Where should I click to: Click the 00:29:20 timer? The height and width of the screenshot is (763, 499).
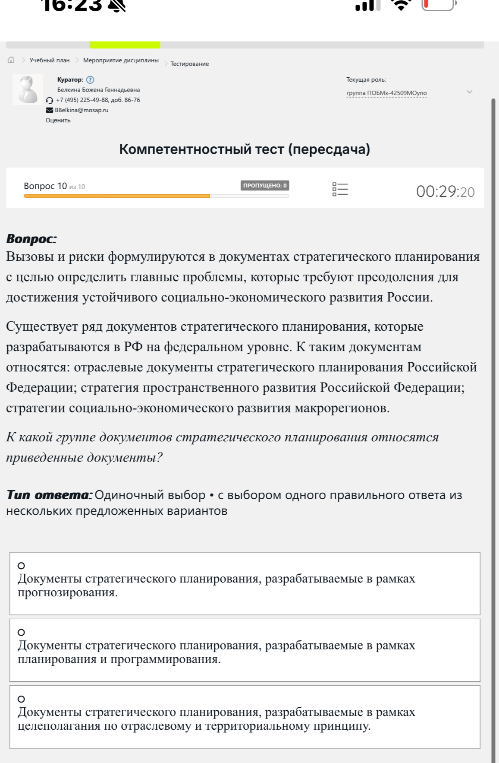pyautogui.click(x=445, y=192)
